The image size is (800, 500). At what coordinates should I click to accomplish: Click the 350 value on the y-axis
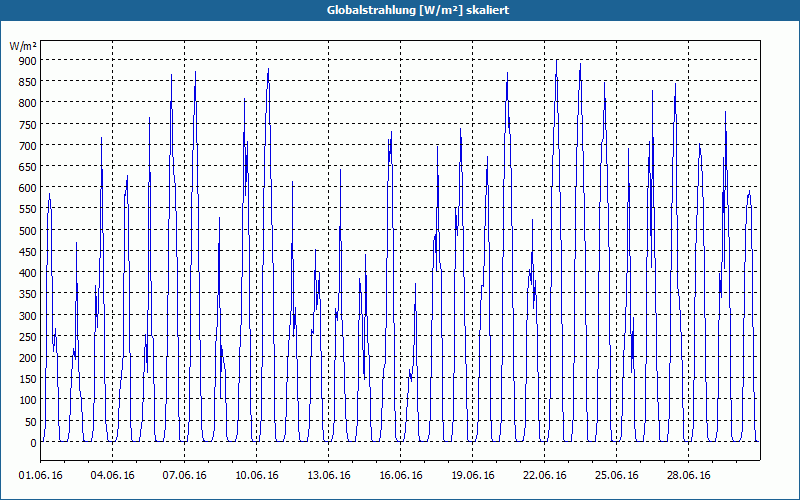(28, 294)
